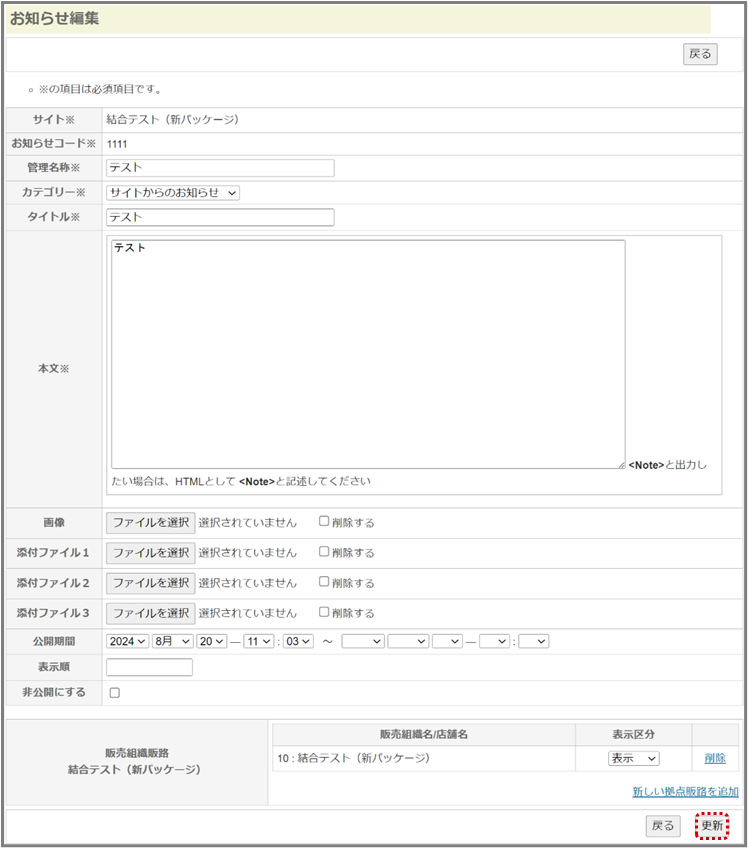The width and height of the screenshot is (748, 848).
Task: Choose a file for 添付ファイル1
Action: pos(150,552)
